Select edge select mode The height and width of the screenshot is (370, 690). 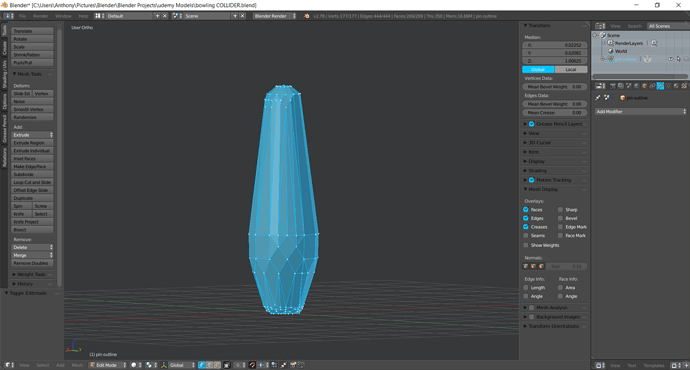coord(209,365)
